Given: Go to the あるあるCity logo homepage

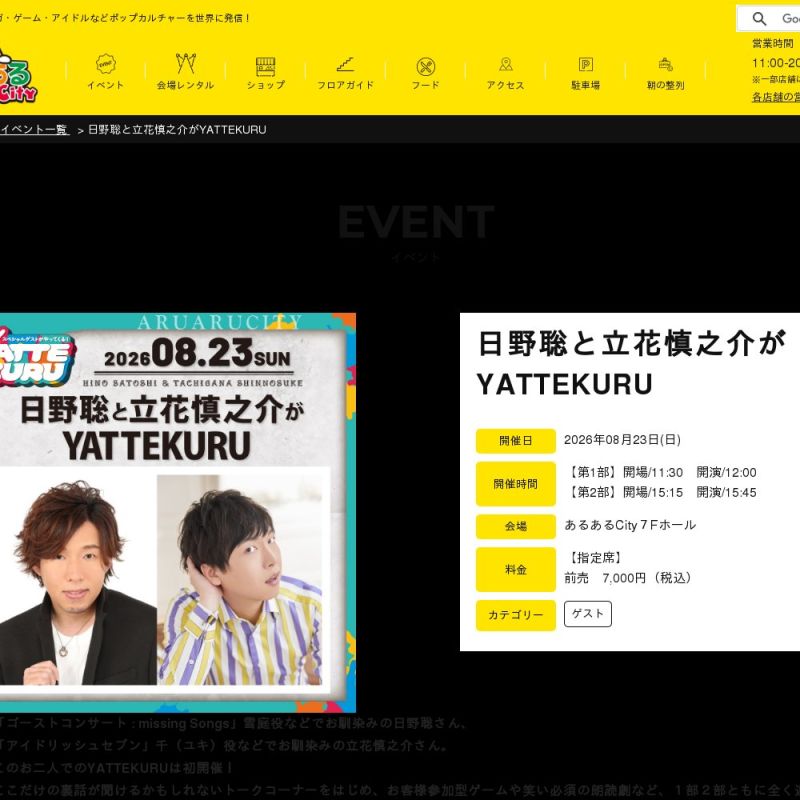Looking at the screenshot, I should (17, 77).
